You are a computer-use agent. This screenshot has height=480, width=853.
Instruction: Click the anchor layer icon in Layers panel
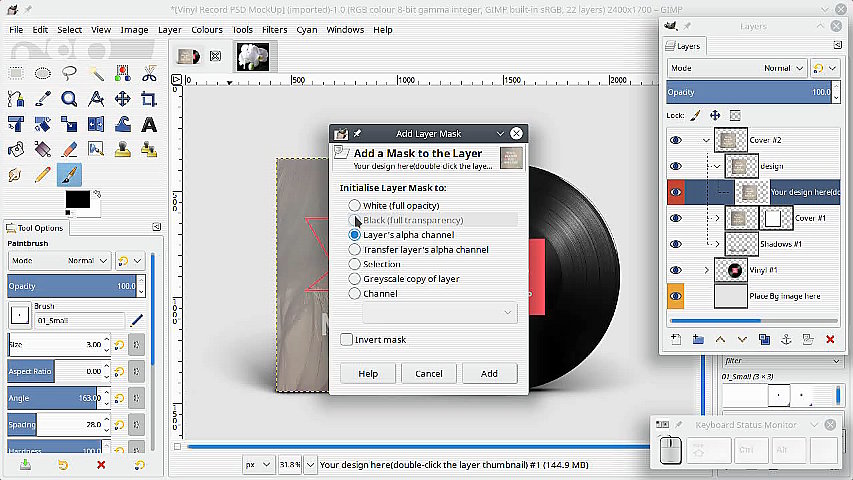(786, 340)
